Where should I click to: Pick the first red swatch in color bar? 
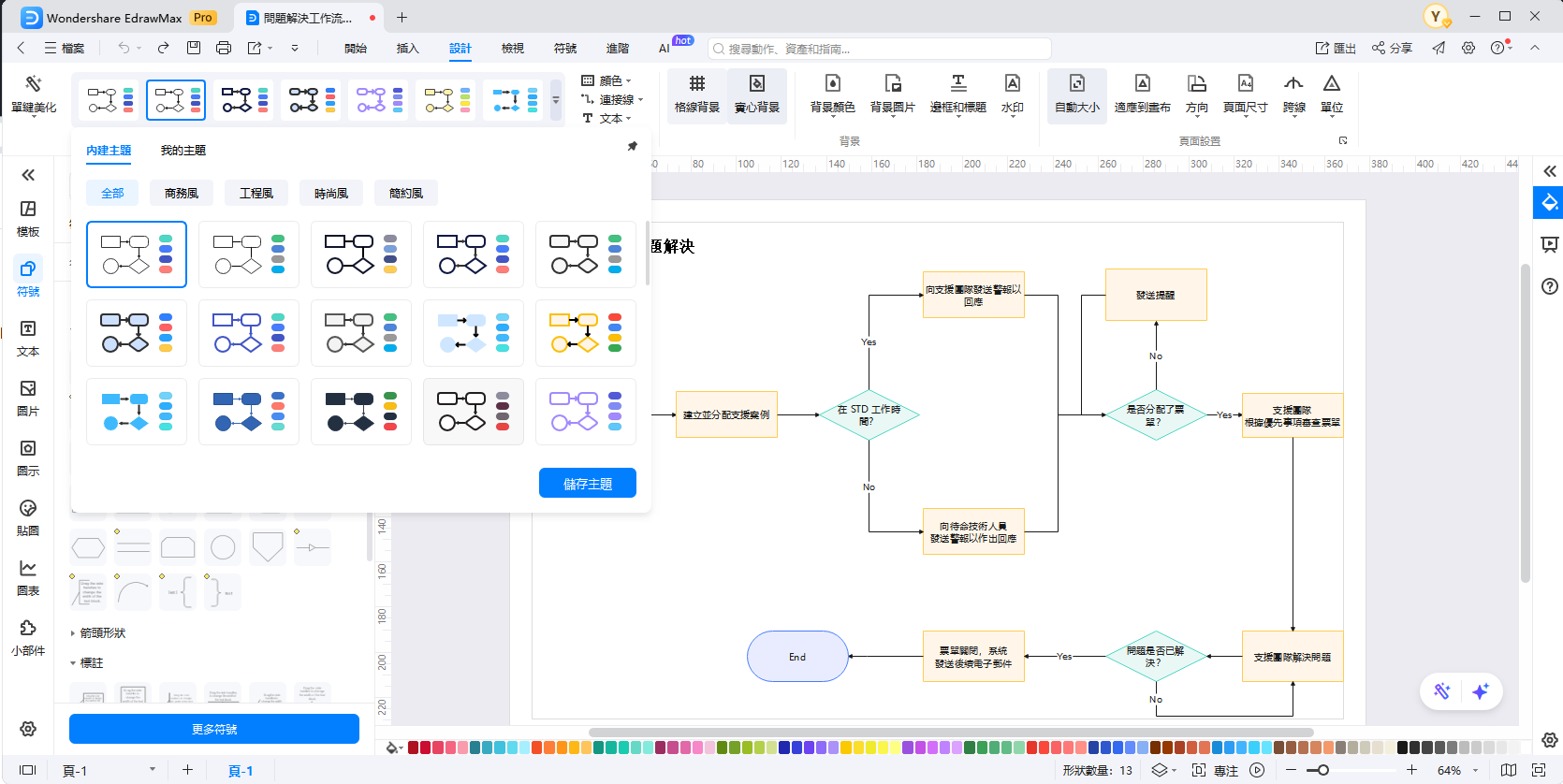coord(414,748)
